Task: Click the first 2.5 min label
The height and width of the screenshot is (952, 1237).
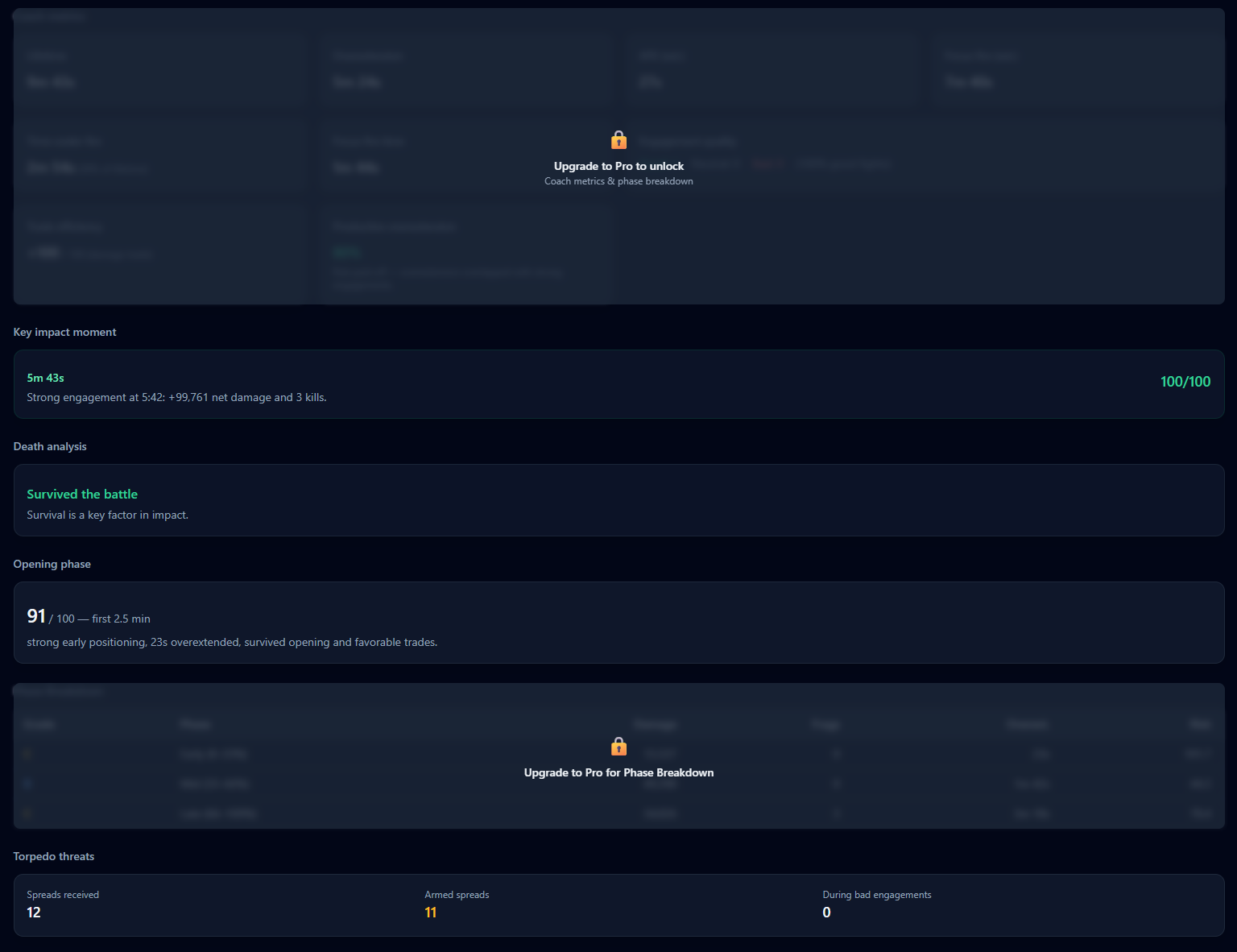Action: coord(121,619)
